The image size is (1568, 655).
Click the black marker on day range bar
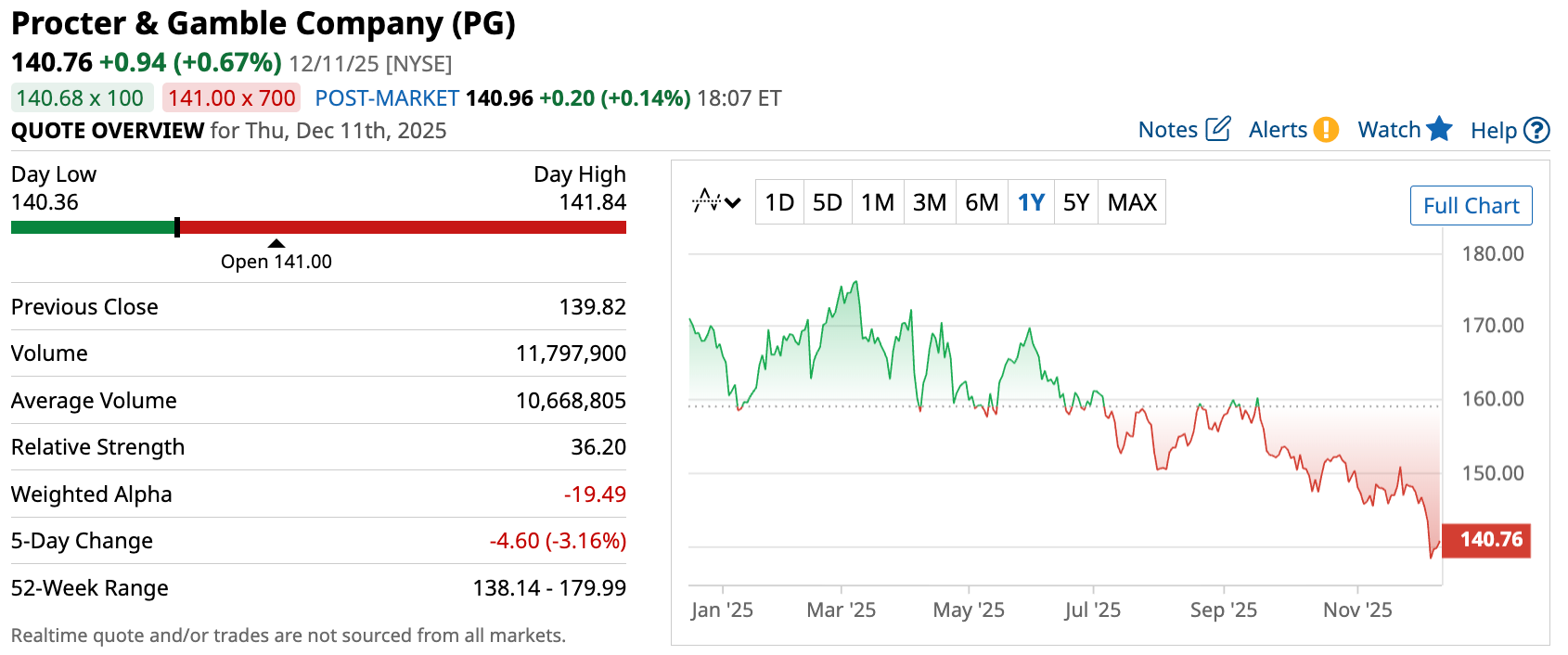(x=177, y=227)
